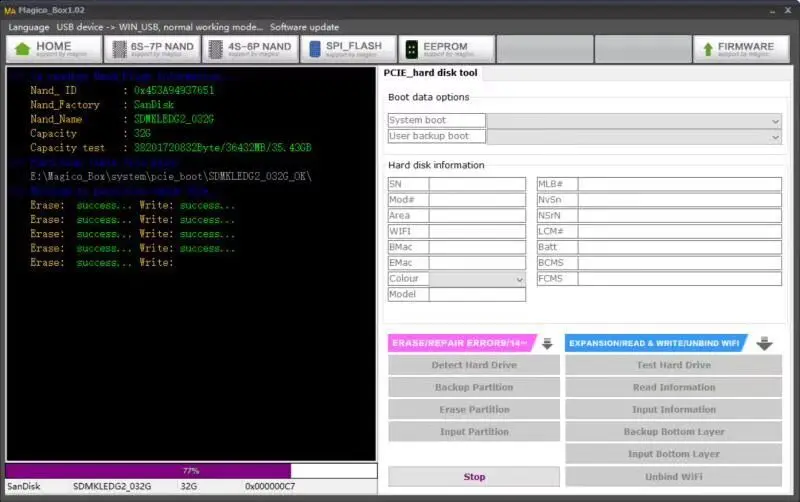Click the Magico Box title bar logo
The image size is (800, 502).
pos(10,10)
